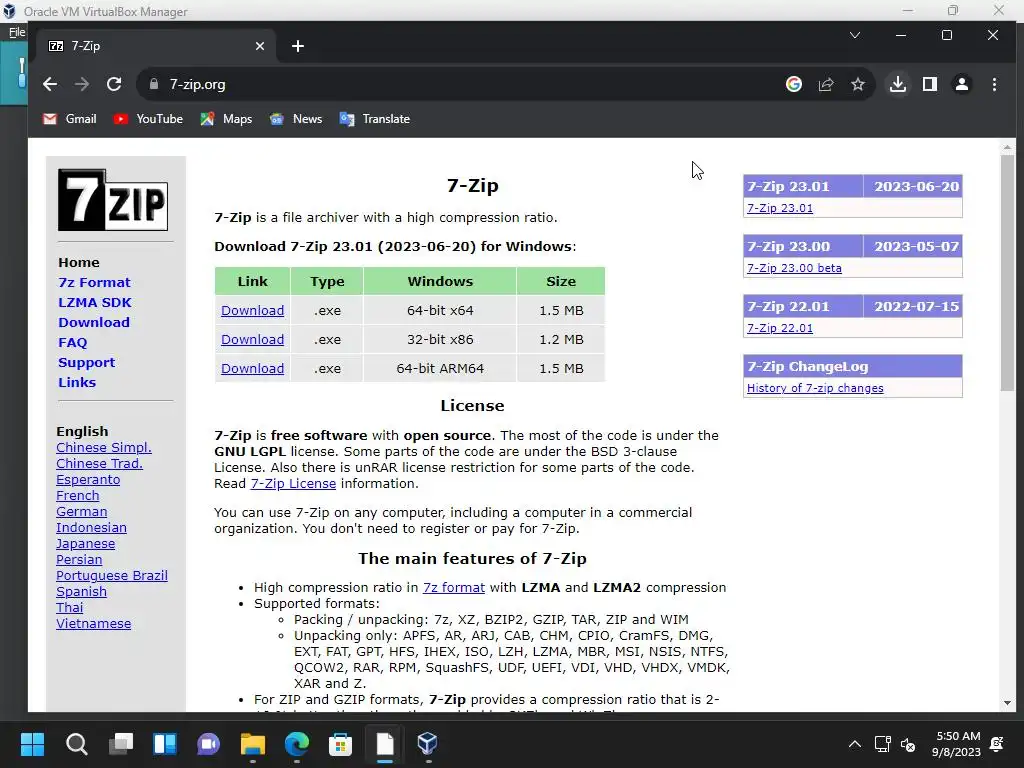Image resolution: width=1024 pixels, height=768 pixels.
Task: Open the 7z Format sidebar link
Action: pos(94,283)
